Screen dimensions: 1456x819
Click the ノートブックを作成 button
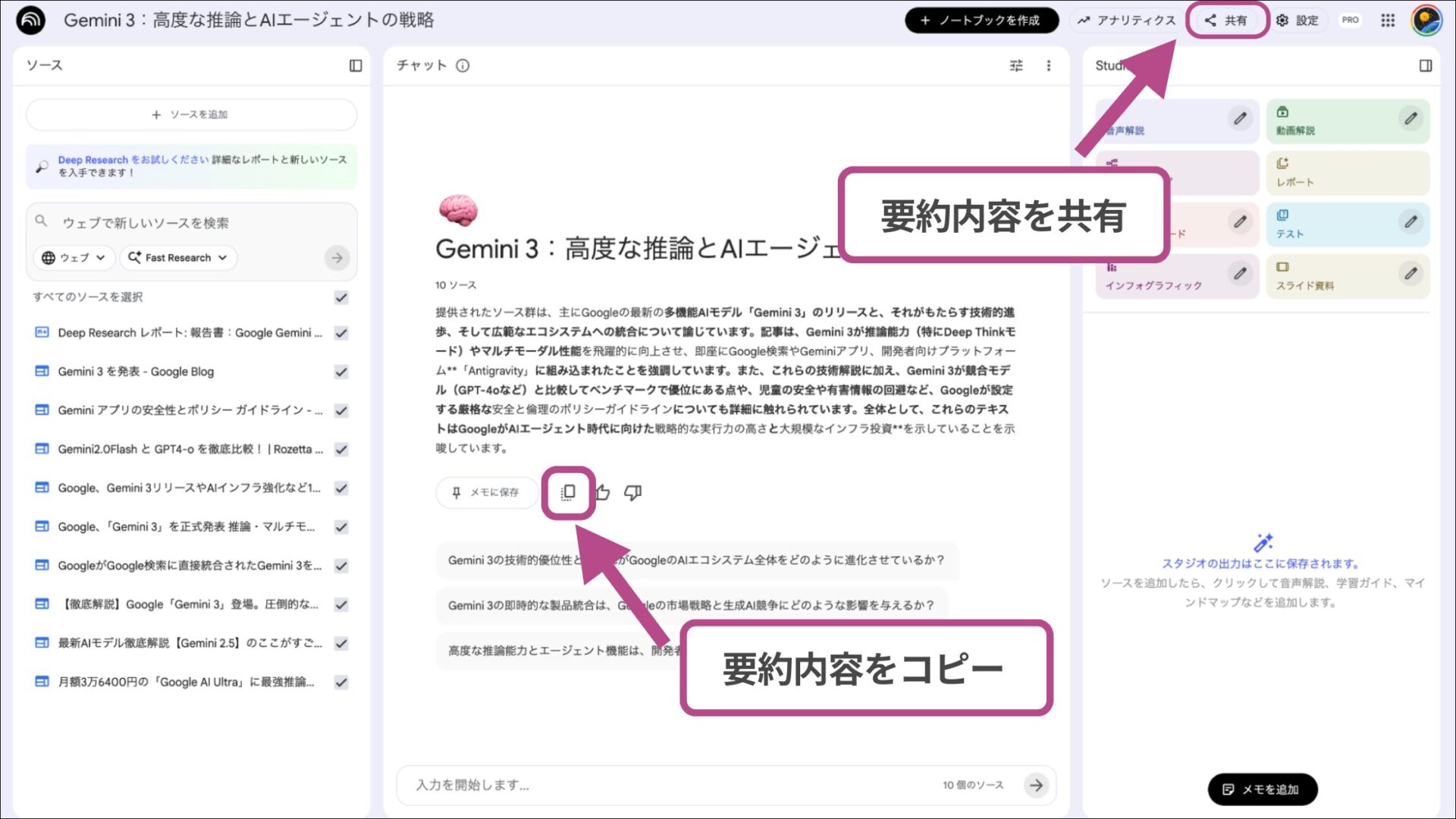pyautogui.click(x=981, y=20)
